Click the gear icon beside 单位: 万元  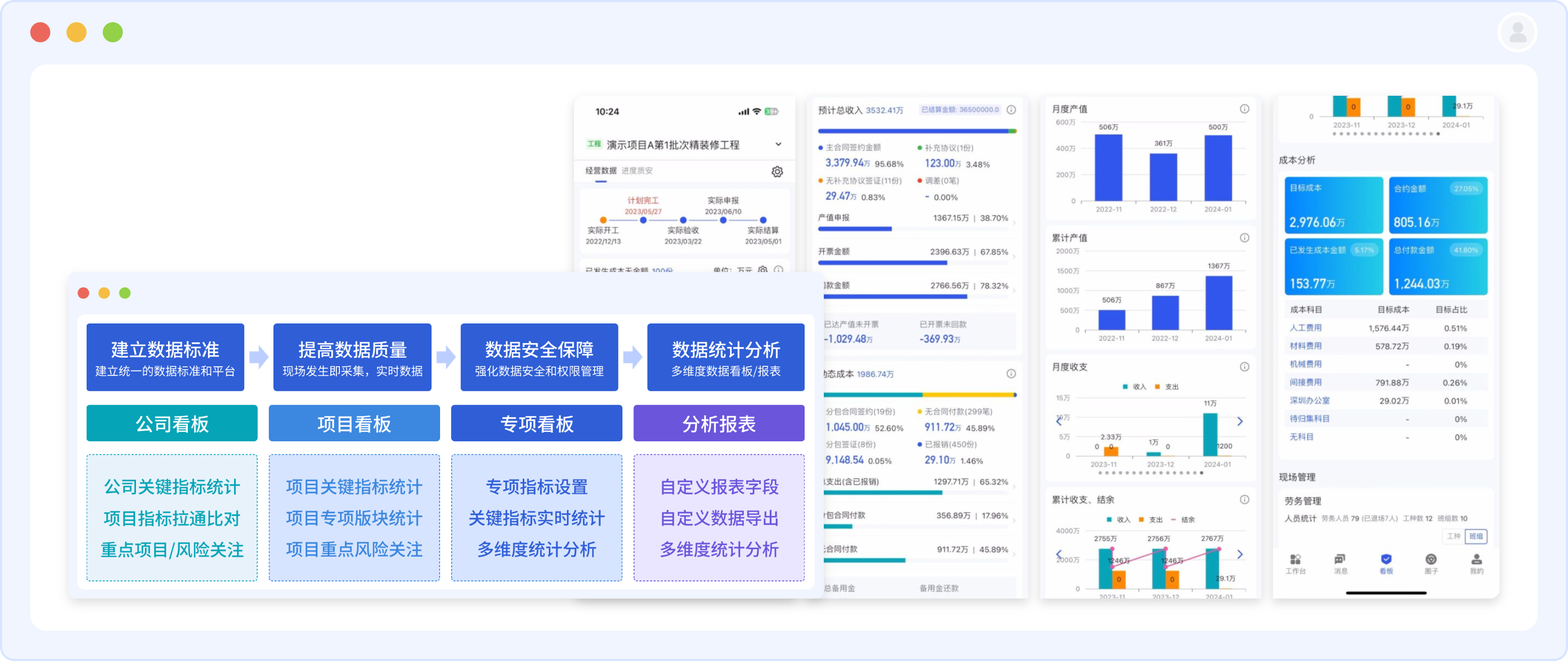coord(763,269)
